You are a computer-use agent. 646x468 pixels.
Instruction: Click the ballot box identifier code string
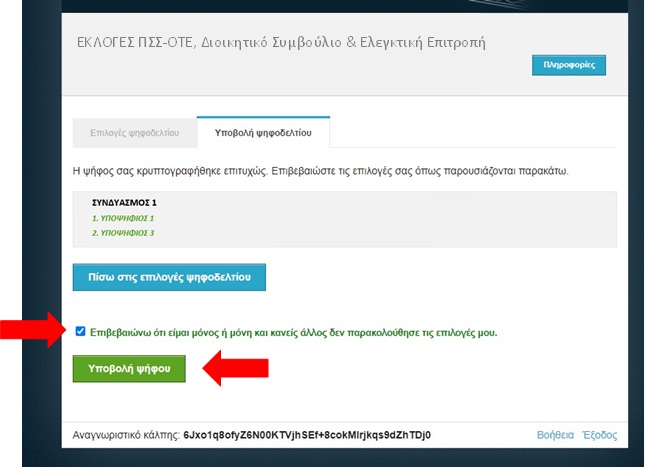pos(306,436)
